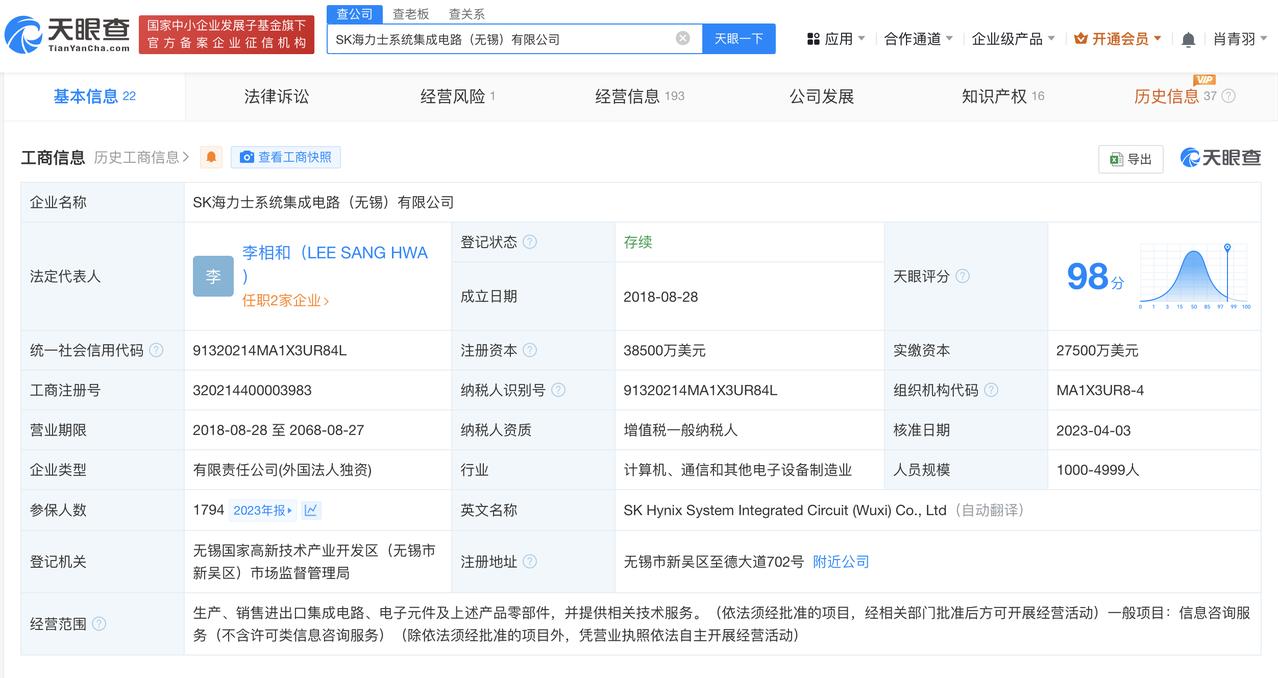Screen dimensions: 1278x678
Task: Click the 有限责任公司(外国法人独资) company type
Action: (x=282, y=470)
